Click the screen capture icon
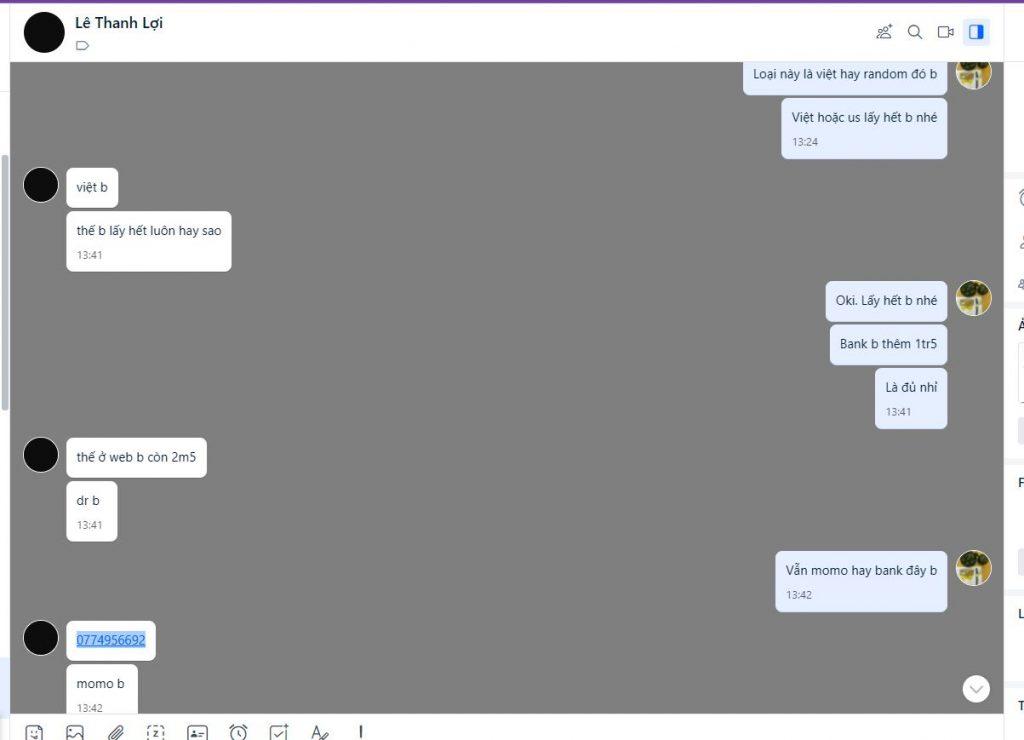This screenshot has height=740, width=1024. click(x=156, y=732)
